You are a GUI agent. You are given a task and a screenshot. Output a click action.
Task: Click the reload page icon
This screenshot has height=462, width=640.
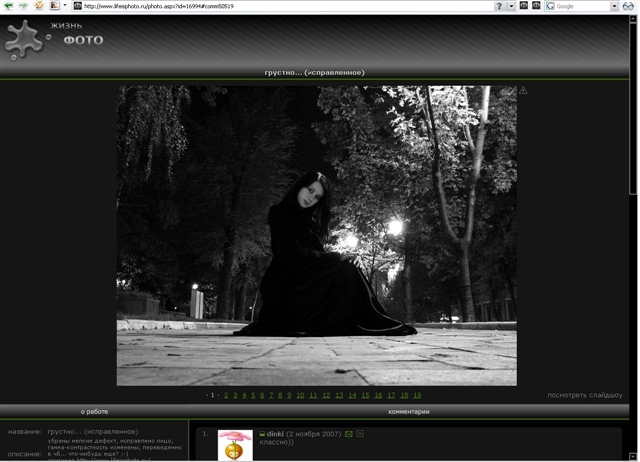38,6
